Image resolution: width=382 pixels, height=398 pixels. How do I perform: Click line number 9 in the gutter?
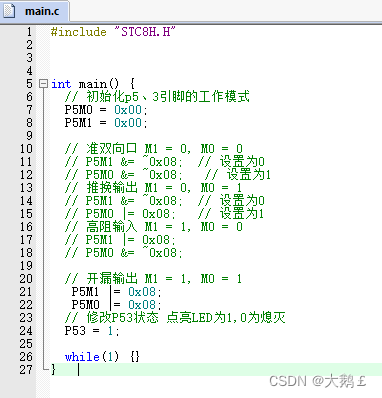coord(29,136)
